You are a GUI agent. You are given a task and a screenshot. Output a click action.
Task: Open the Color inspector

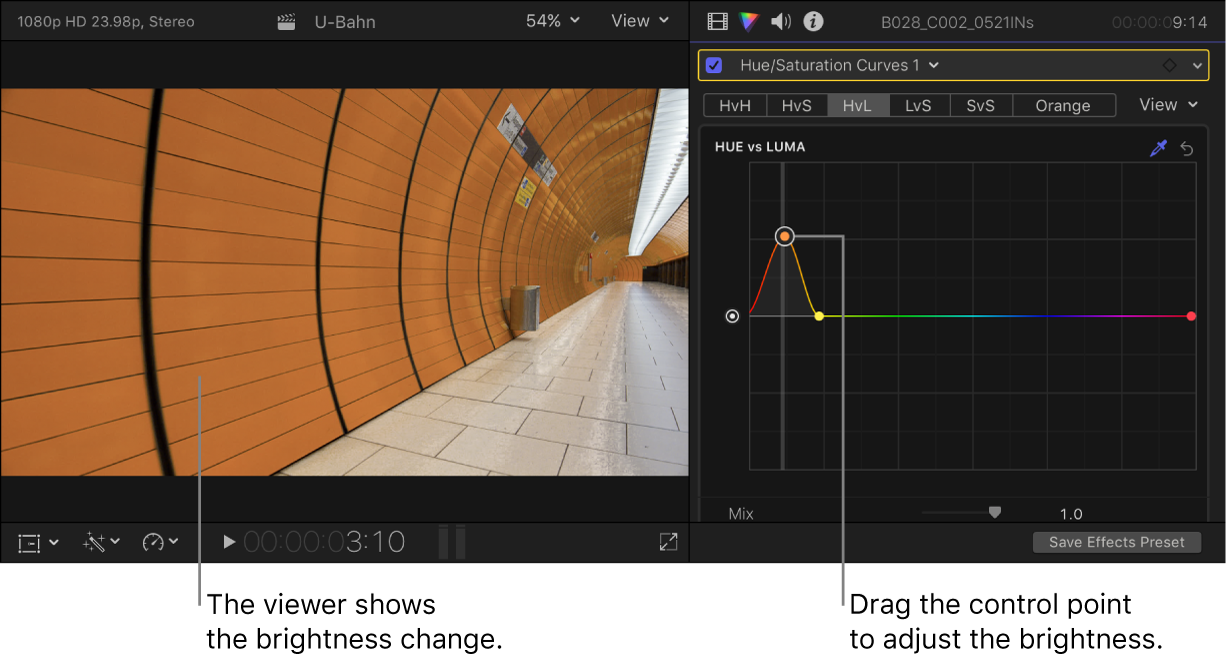(748, 21)
